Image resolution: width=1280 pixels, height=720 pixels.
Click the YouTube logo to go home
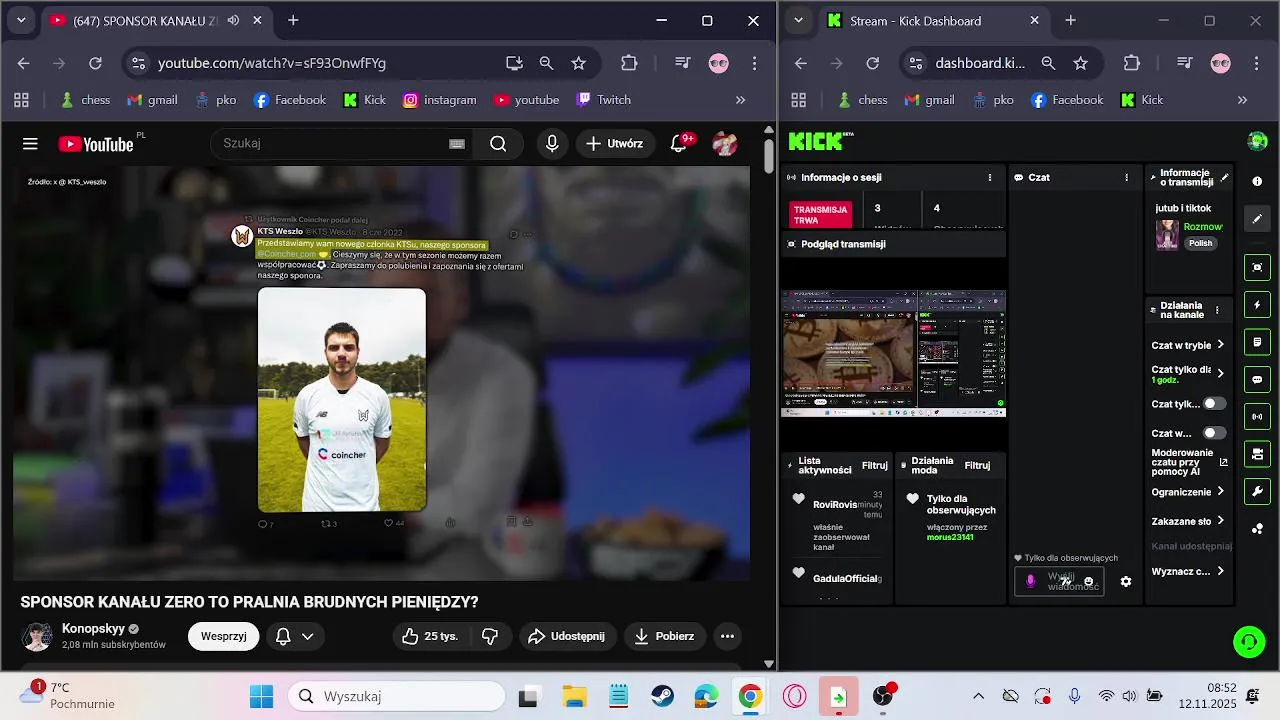click(x=96, y=144)
